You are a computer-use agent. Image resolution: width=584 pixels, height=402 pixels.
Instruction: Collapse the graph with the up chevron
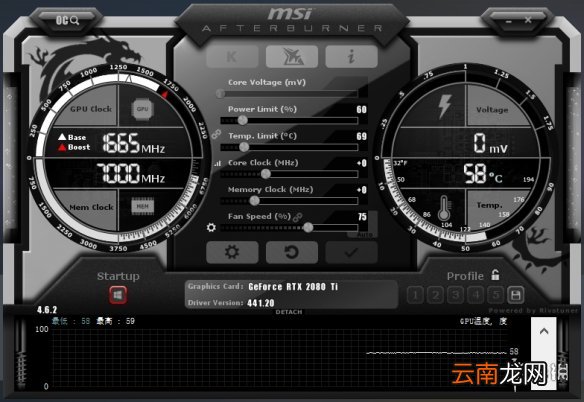point(544,331)
